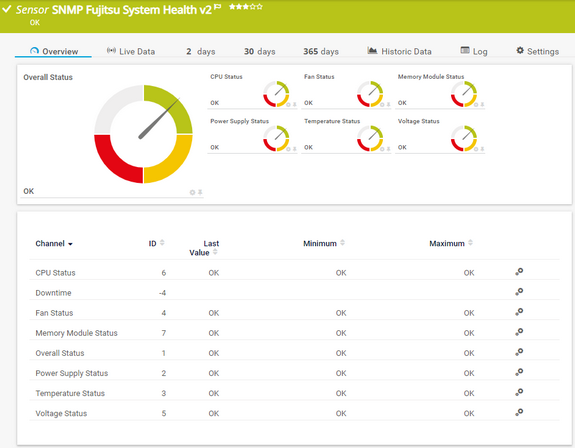Open the Overview tab

[x=54, y=51]
